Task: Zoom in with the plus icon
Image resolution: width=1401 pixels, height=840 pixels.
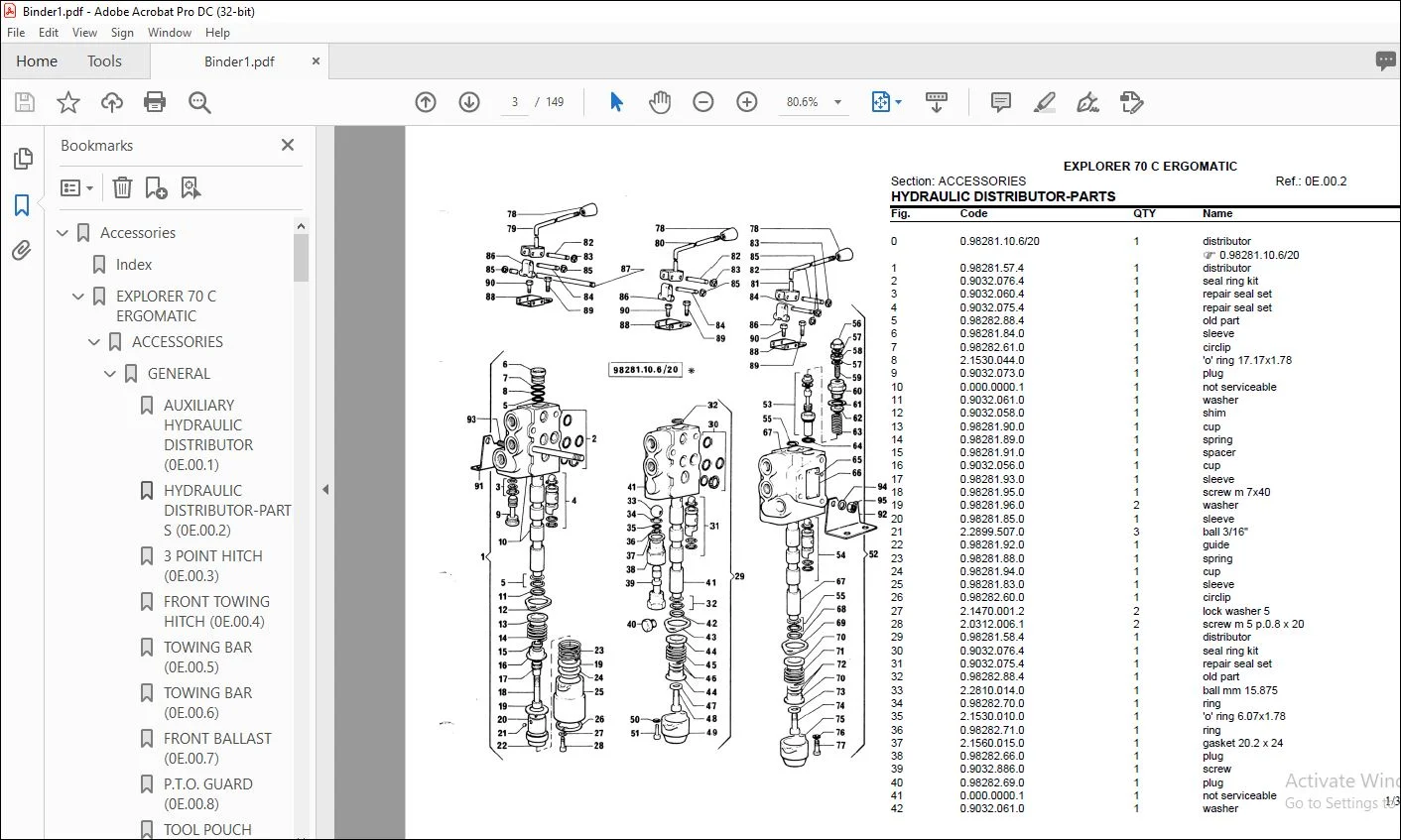Action: 747,102
